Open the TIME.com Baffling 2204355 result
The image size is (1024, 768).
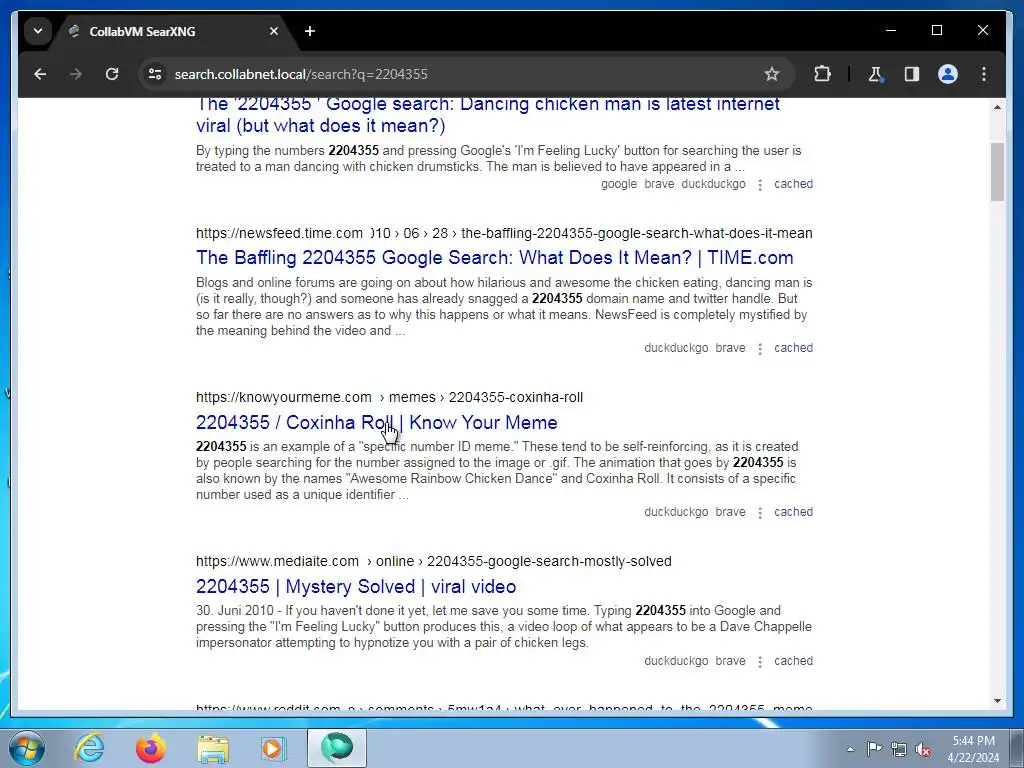(494, 257)
